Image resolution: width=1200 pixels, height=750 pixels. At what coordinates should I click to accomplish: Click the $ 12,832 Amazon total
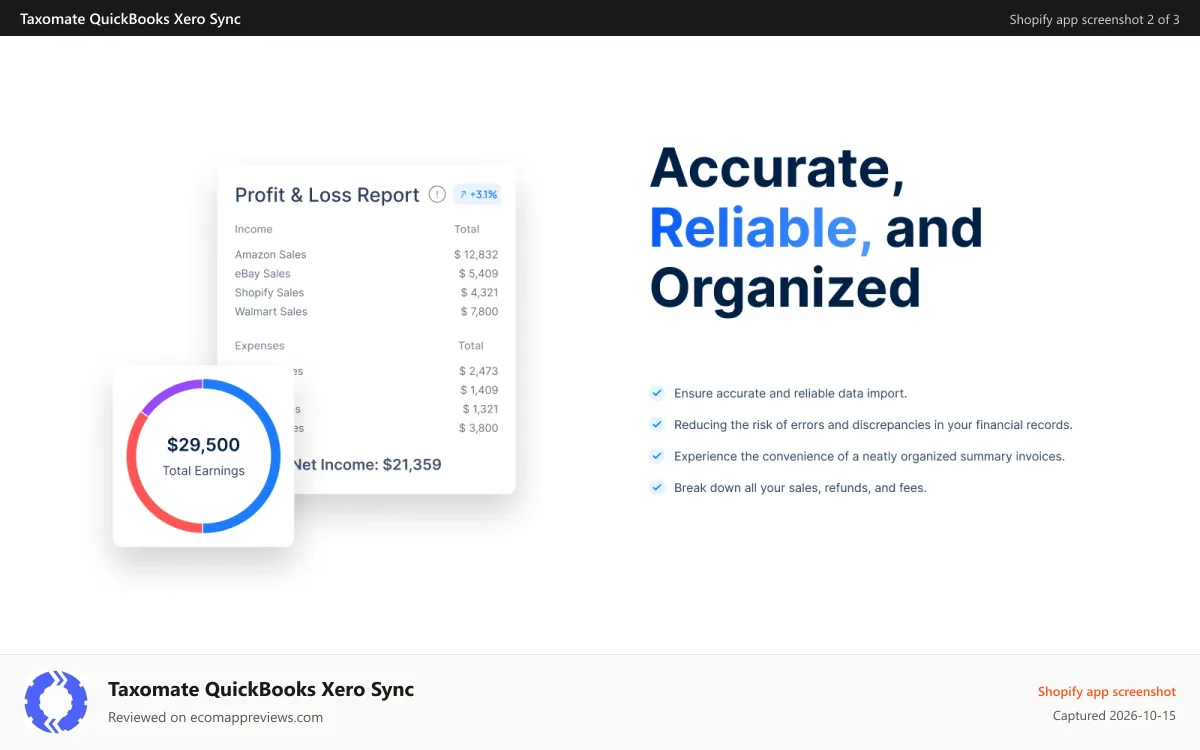point(476,255)
